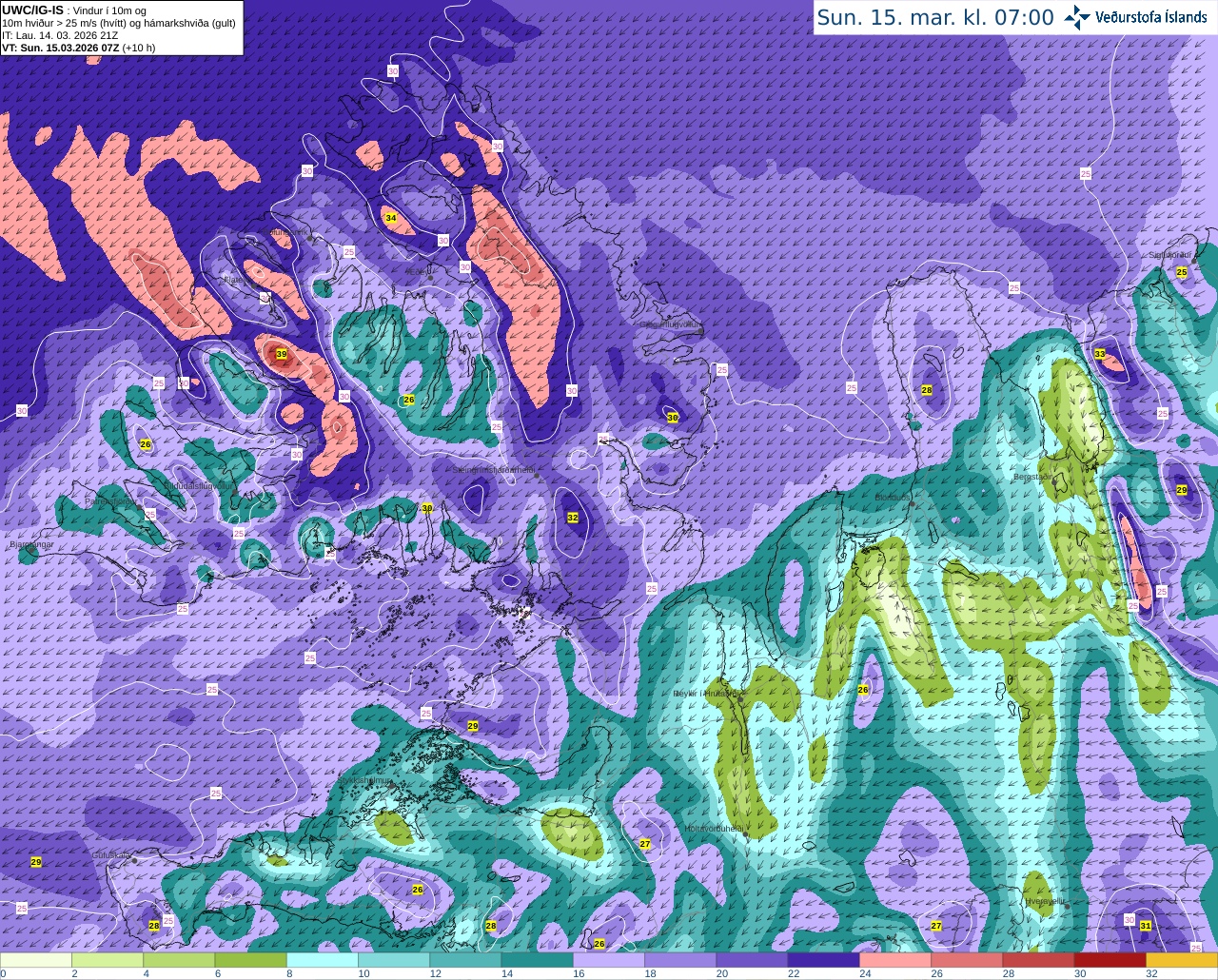Pick the 16–18 m/s lavender legend swatch
The height and width of the screenshot is (980, 1218).
609,960
